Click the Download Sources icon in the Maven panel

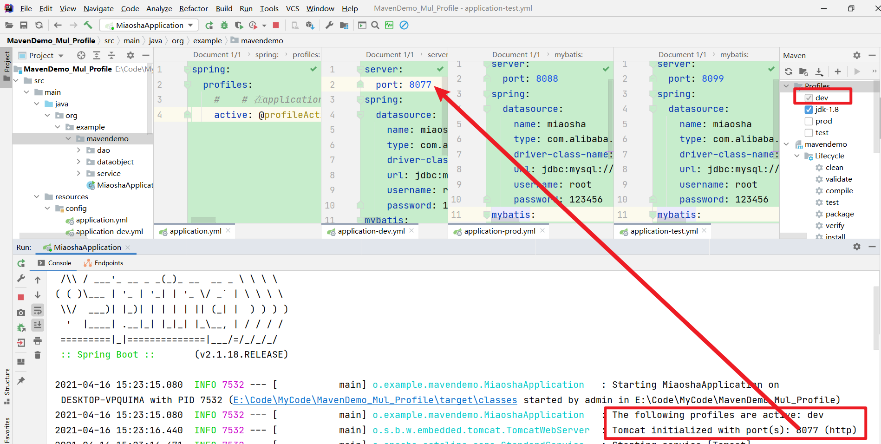coord(819,71)
